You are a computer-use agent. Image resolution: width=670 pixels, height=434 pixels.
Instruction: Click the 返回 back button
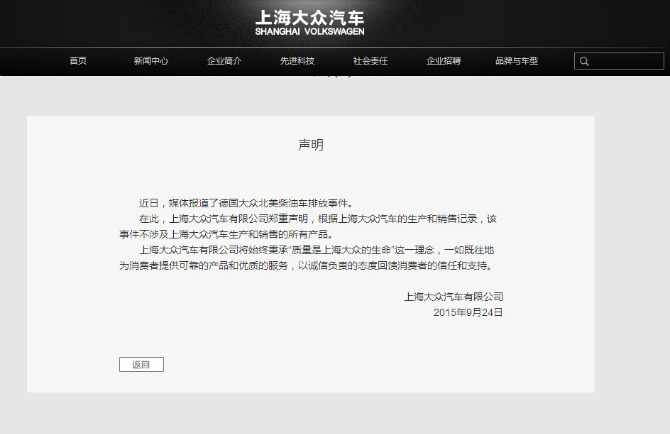(141, 364)
